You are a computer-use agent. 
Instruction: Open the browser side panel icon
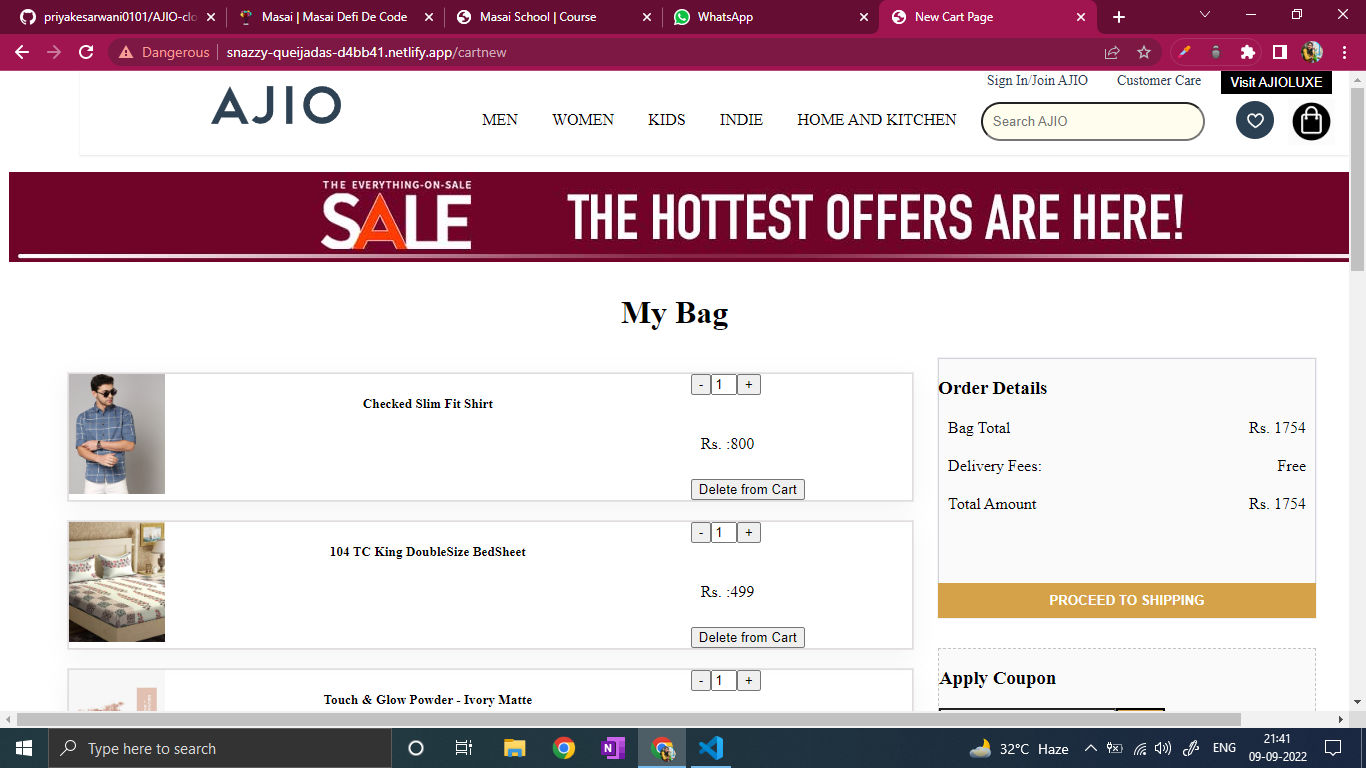[x=1281, y=52]
